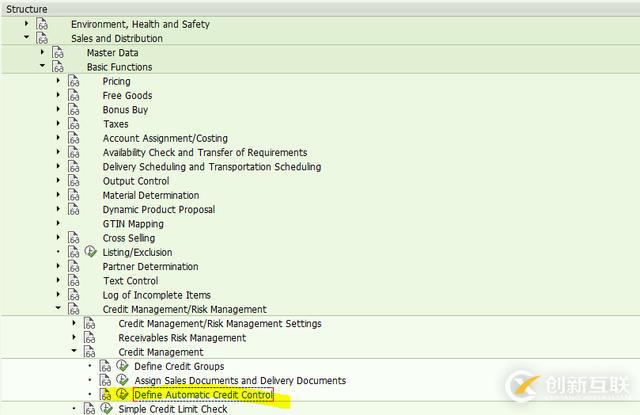Expand the Master Data node
Screen dimensions: 640x415
[x=42, y=52]
